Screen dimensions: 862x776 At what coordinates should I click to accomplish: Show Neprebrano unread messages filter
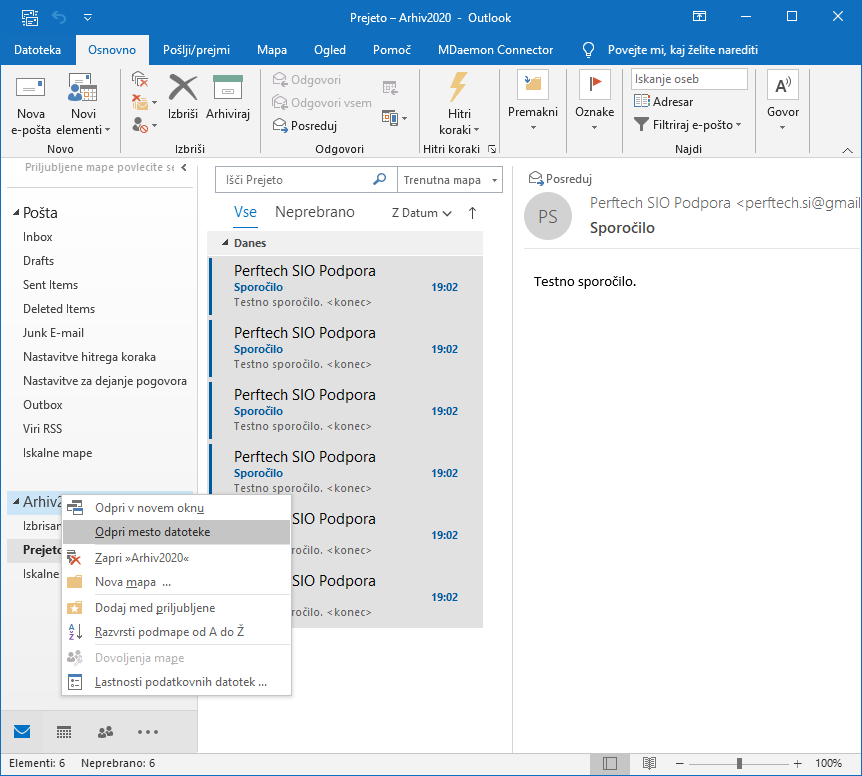(x=314, y=212)
